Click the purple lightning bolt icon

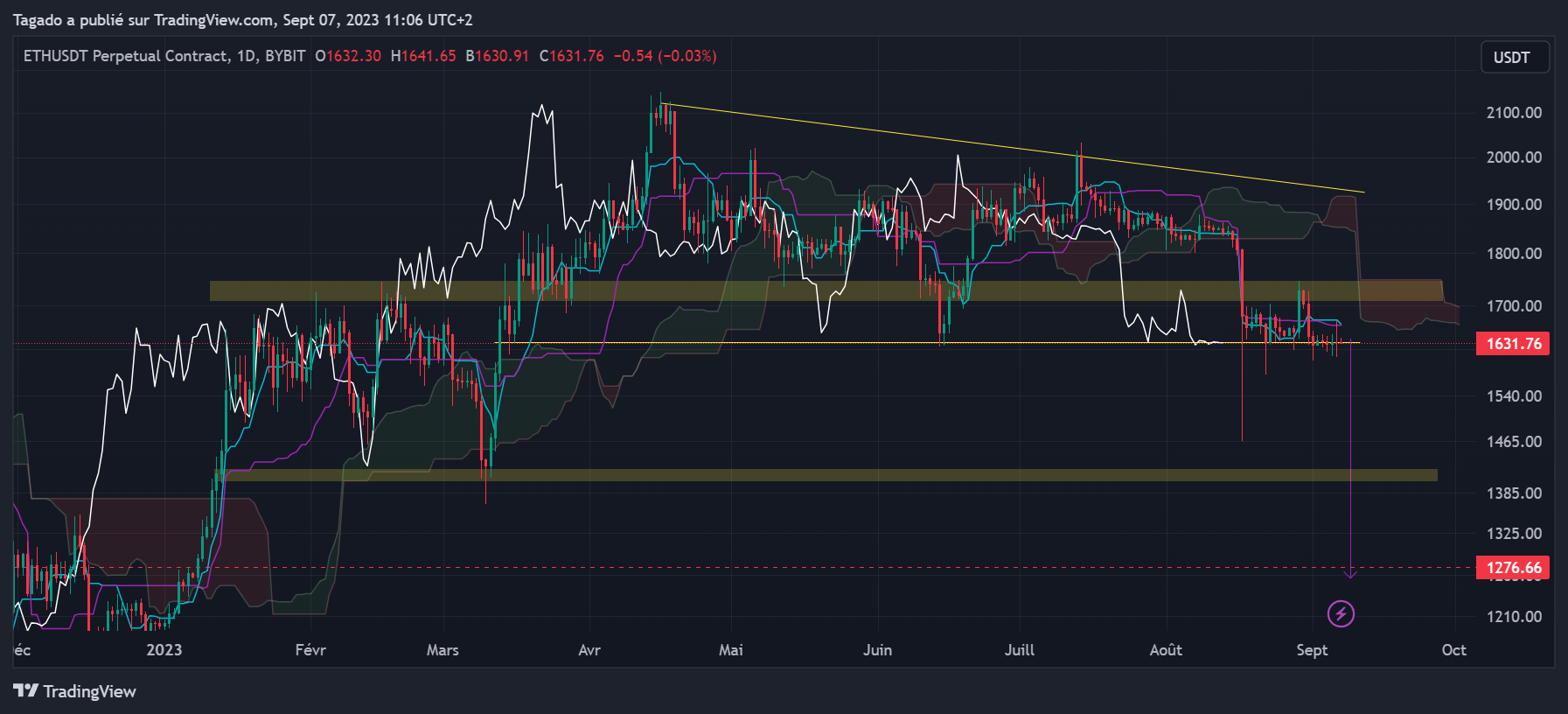(x=1341, y=614)
